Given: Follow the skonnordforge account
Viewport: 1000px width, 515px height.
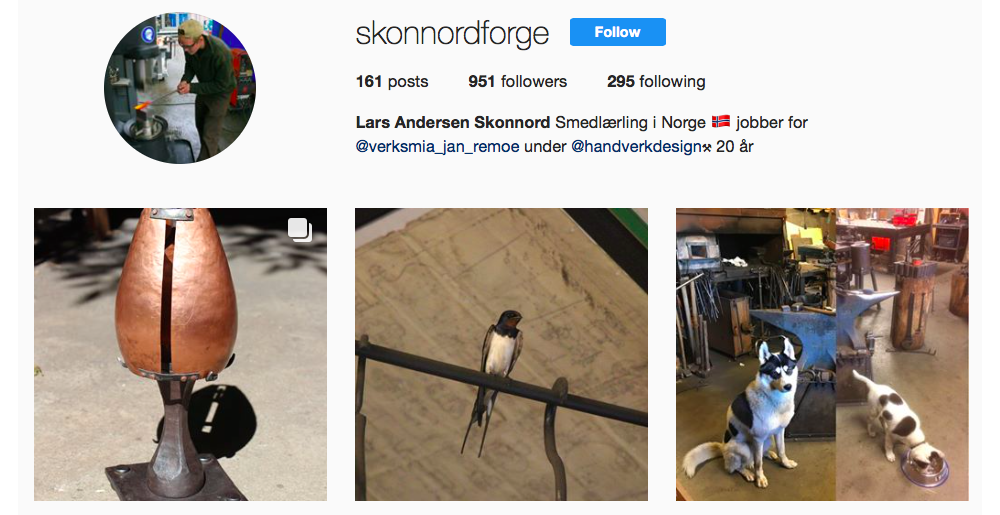Looking at the screenshot, I should click(617, 32).
